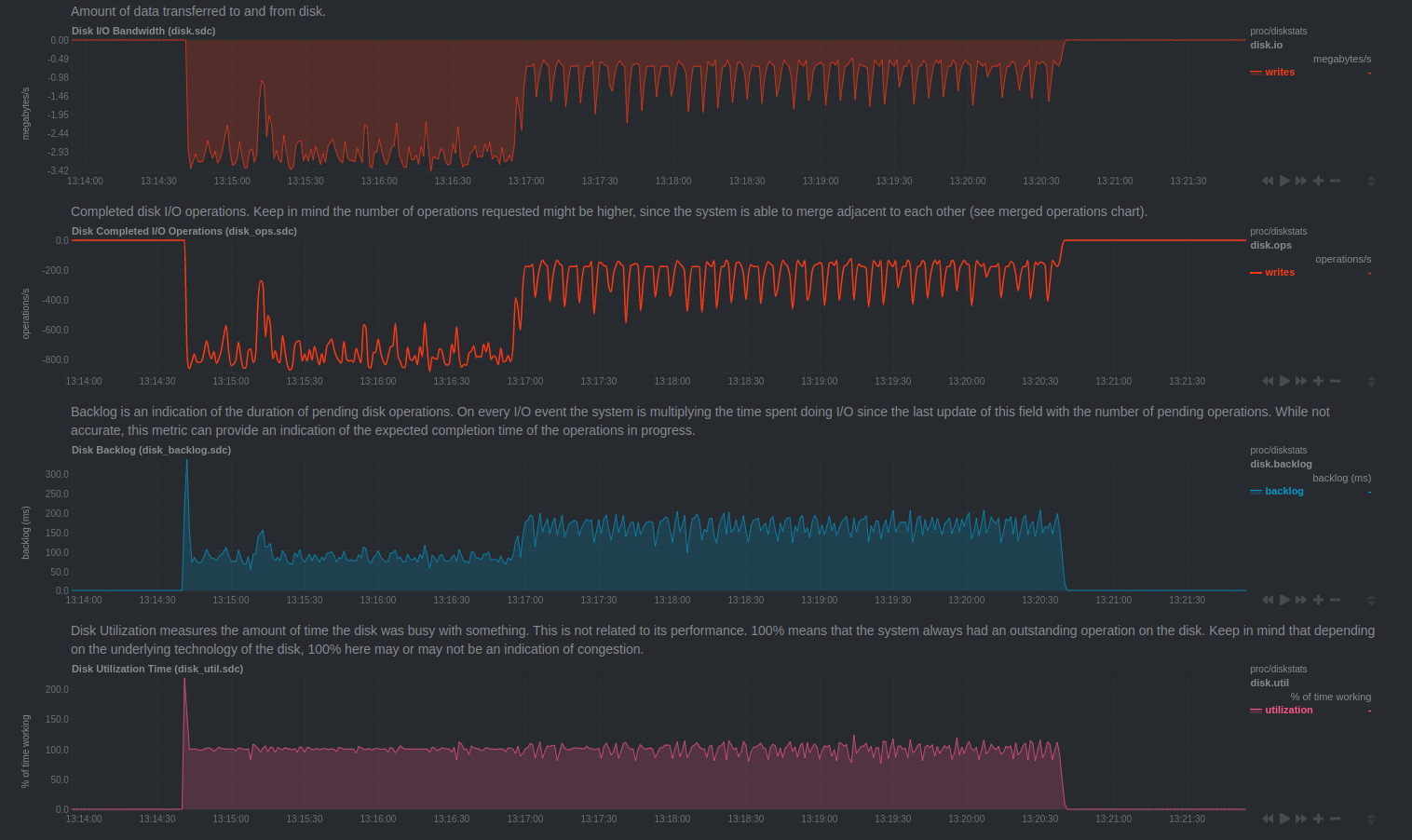Click the resize handle of Disk Backlog chart
This screenshot has width=1412, height=840.
pos(1371,600)
